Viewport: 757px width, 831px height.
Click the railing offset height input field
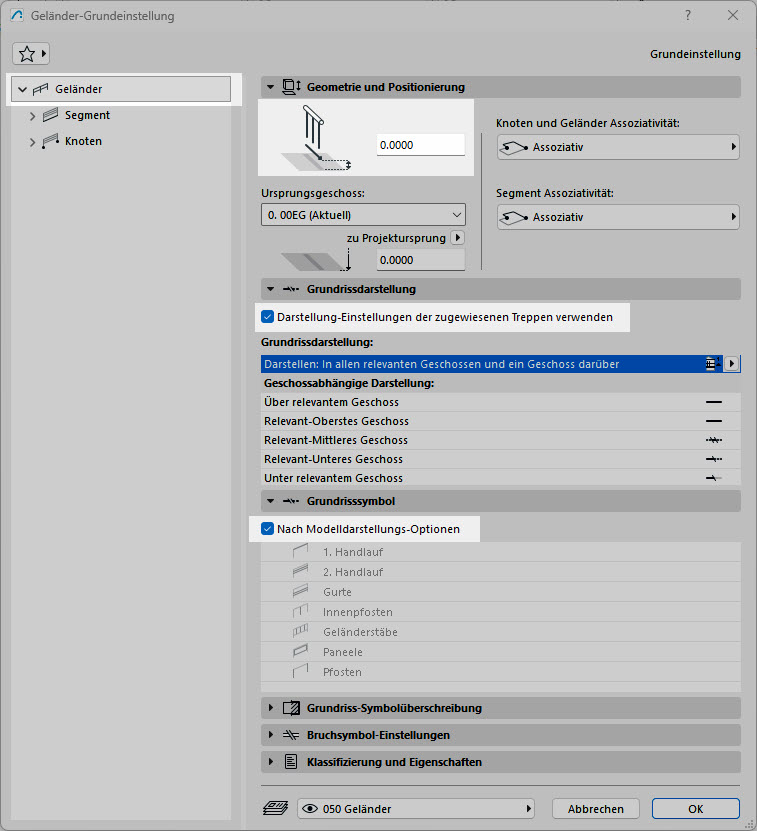(x=420, y=145)
